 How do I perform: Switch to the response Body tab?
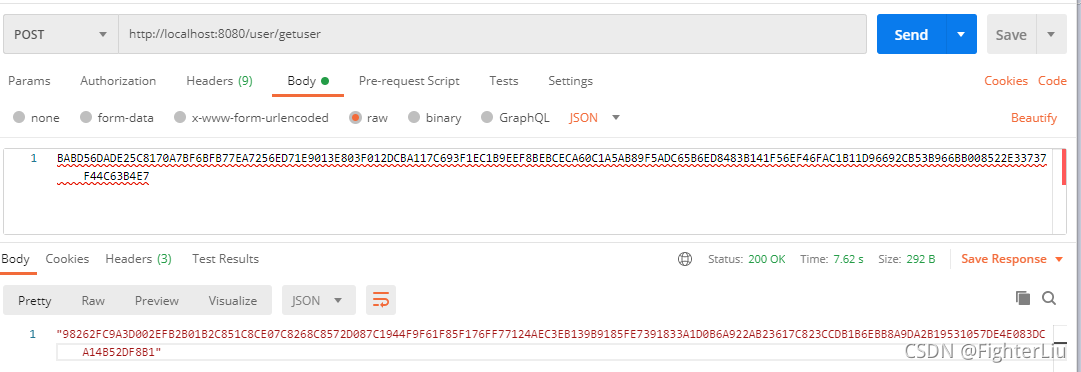click(x=15, y=259)
